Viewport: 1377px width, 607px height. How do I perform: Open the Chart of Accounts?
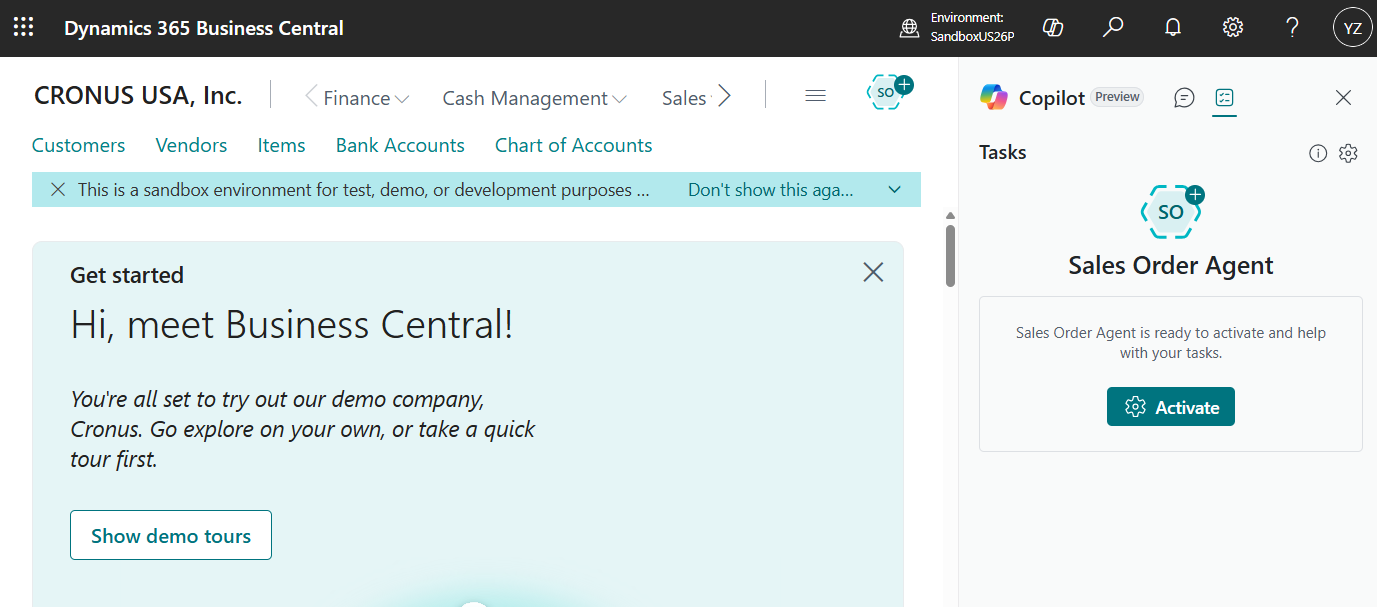point(572,145)
